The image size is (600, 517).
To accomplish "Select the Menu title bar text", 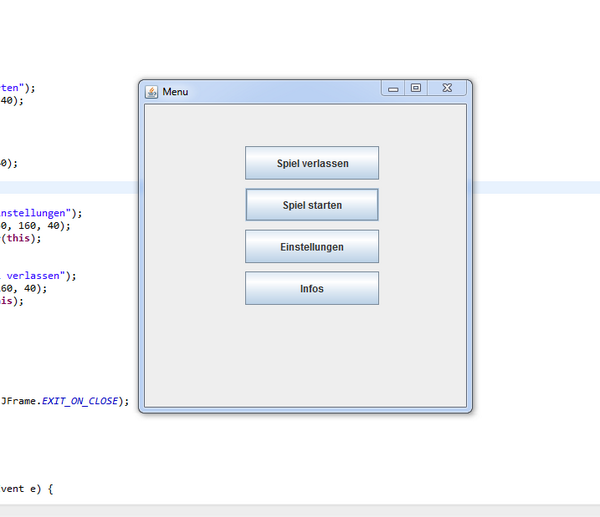I will [x=175, y=92].
